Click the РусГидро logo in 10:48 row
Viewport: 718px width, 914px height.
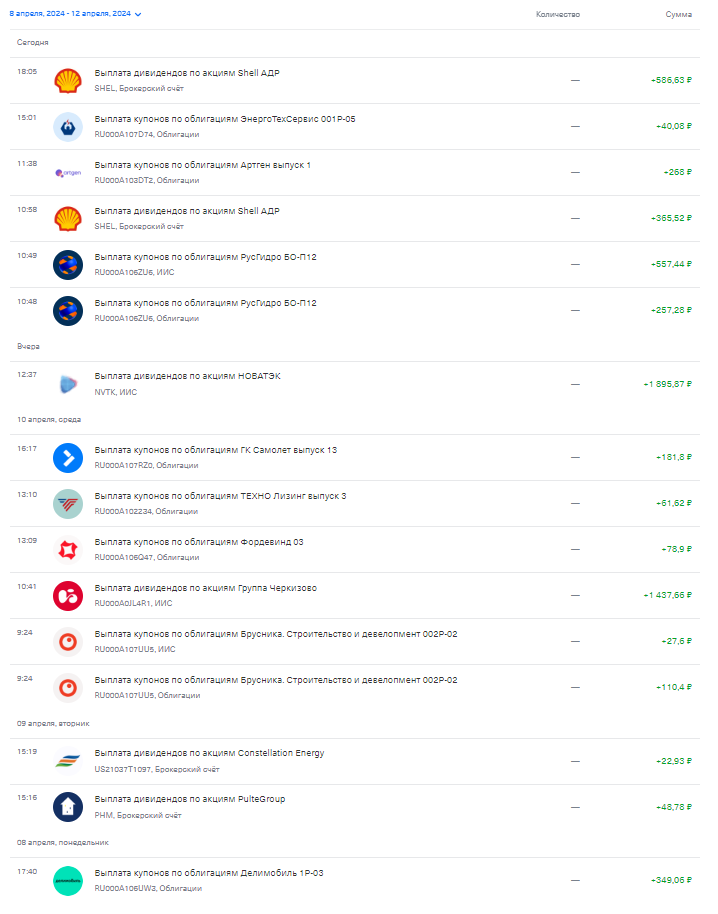tap(68, 311)
